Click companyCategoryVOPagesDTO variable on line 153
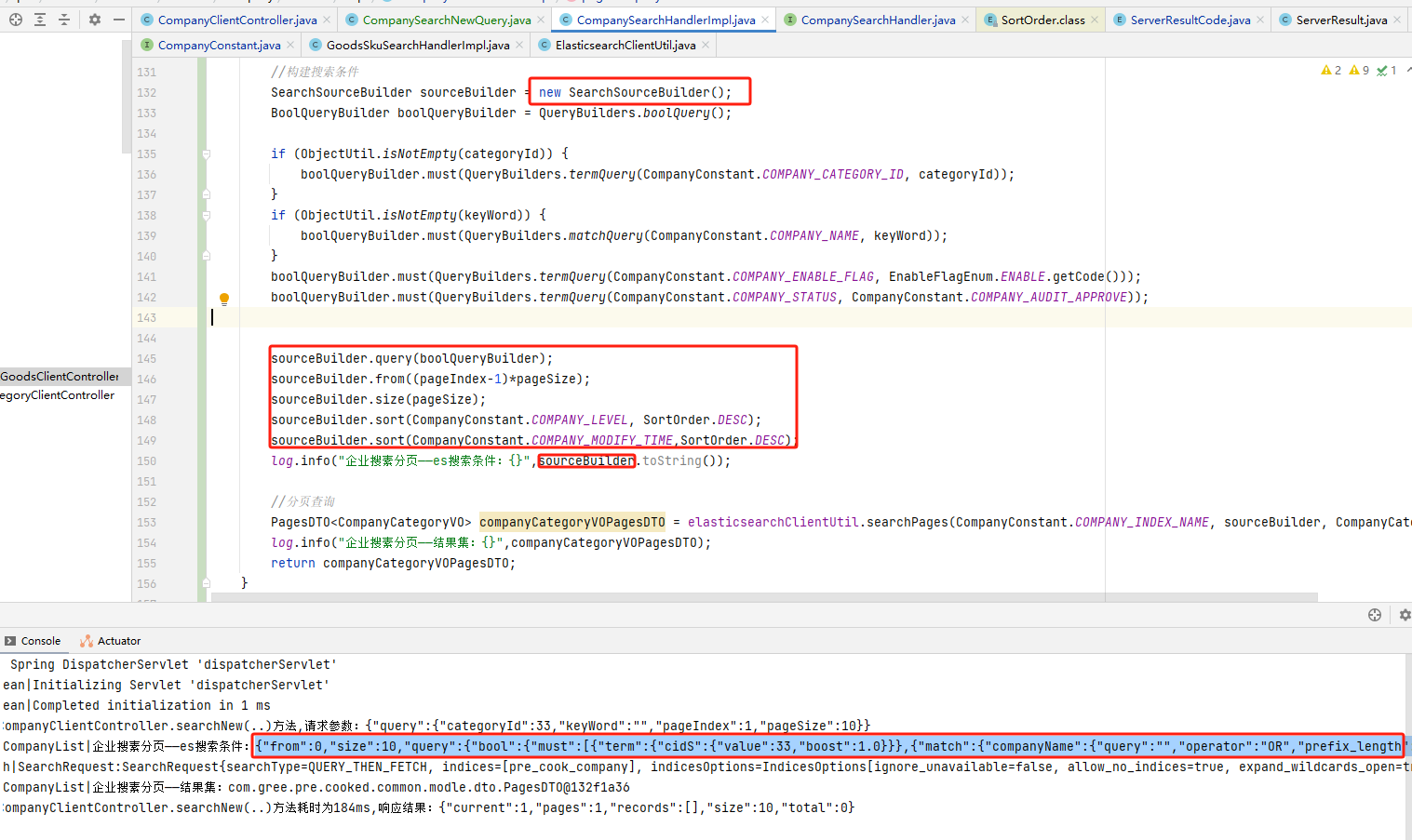This screenshot has height=840, width=1412. pyautogui.click(x=572, y=523)
